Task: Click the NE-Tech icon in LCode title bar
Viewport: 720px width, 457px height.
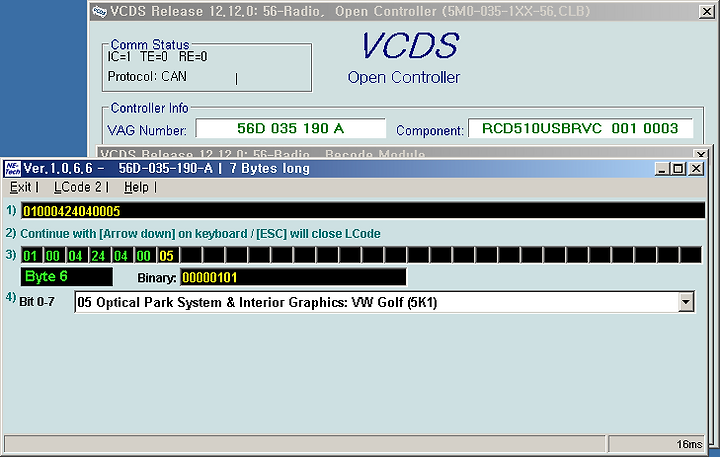Action: (x=12, y=169)
